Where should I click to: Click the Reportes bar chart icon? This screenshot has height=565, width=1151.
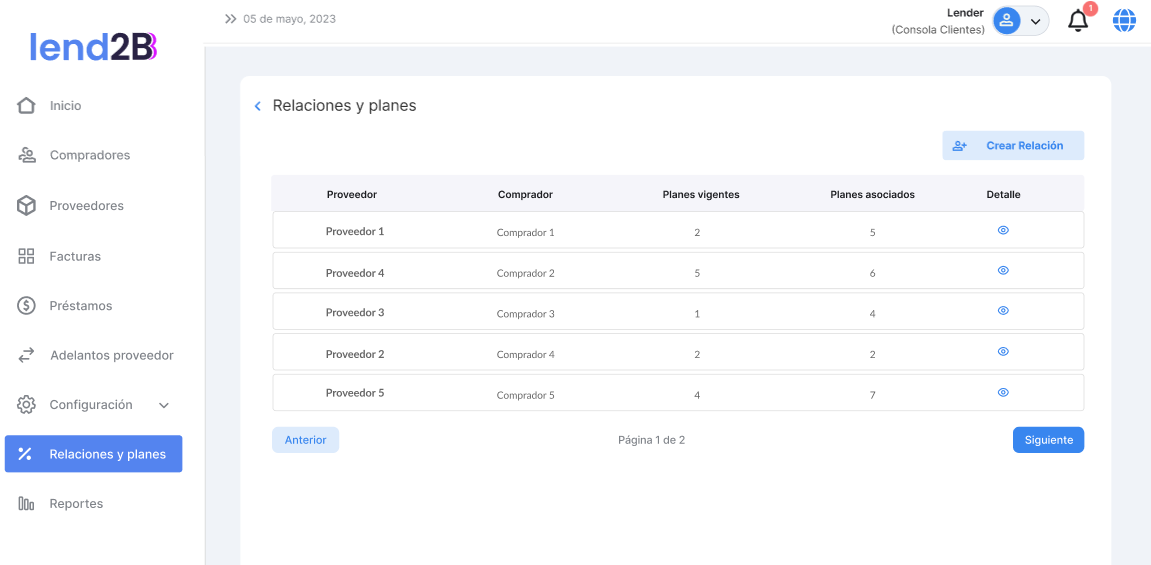click(x=26, y=504)
